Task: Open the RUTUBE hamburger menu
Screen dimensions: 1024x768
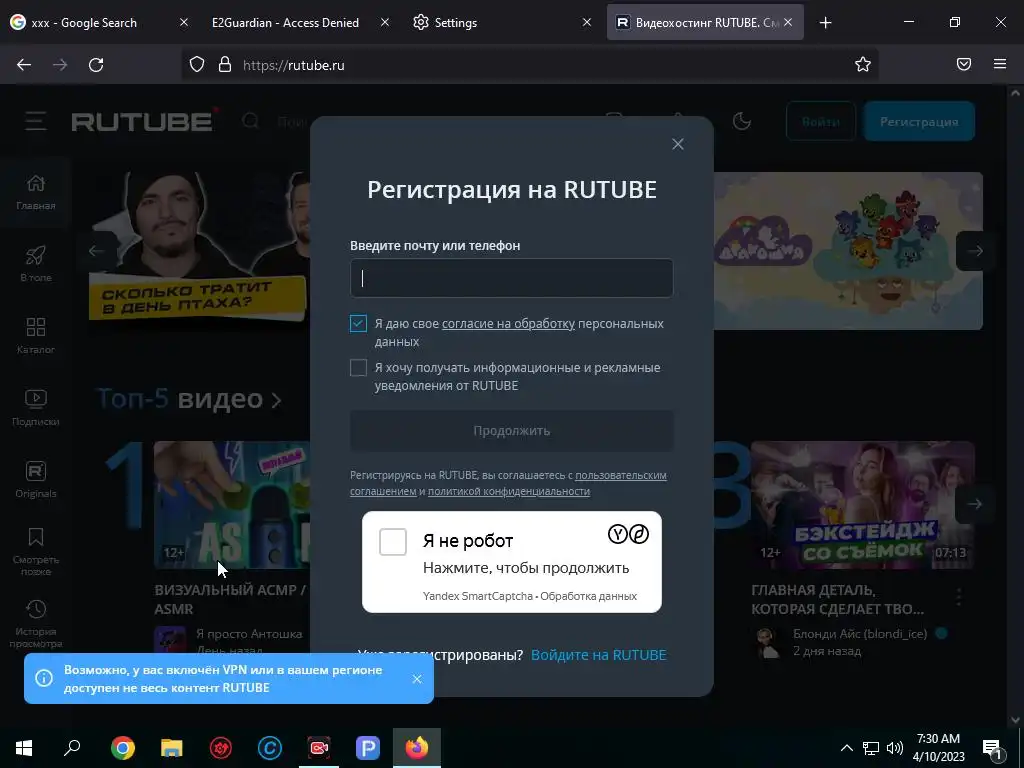Action: [36, 121]
